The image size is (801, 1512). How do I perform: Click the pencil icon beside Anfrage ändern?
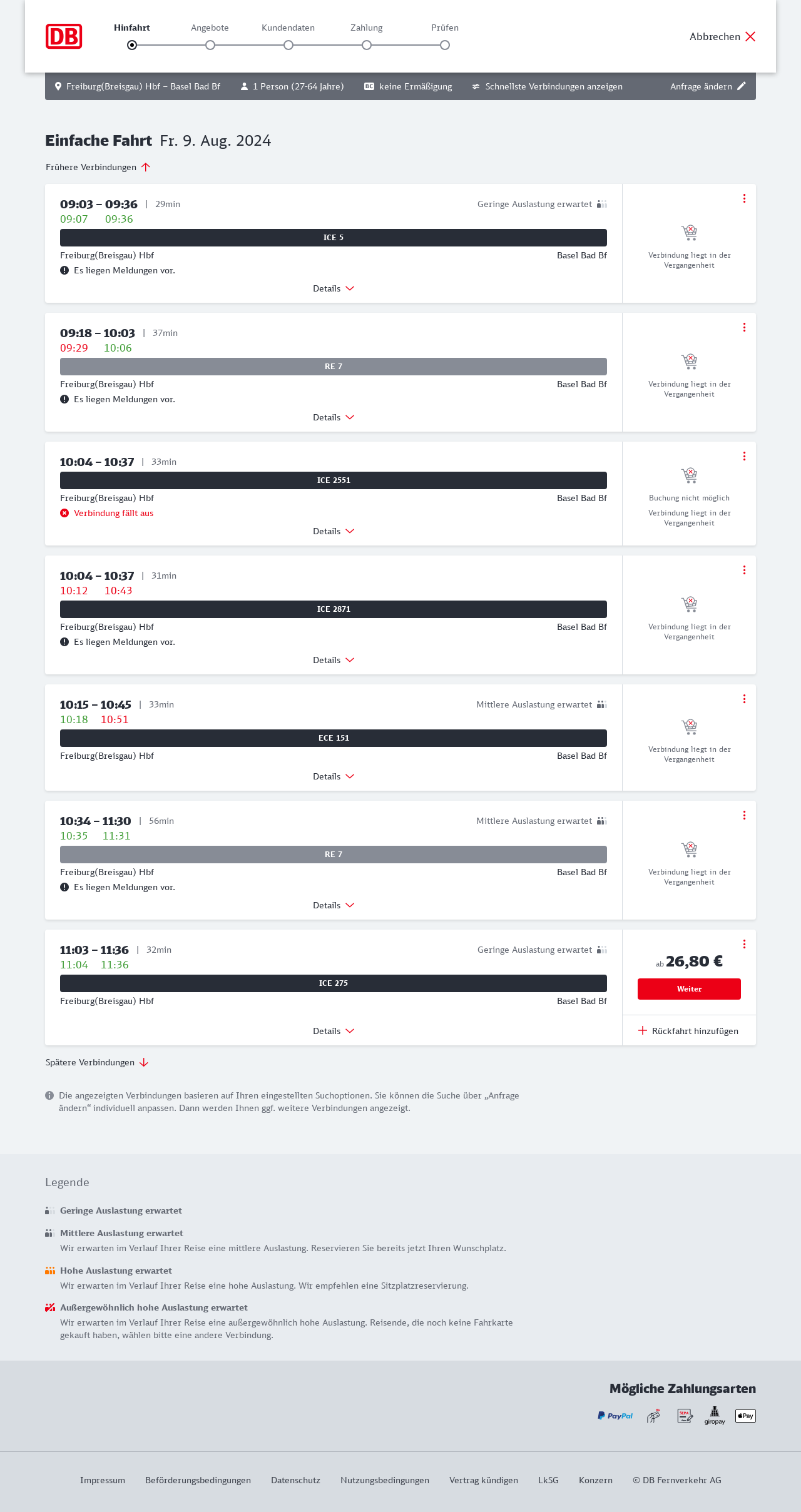pos(742,86)
